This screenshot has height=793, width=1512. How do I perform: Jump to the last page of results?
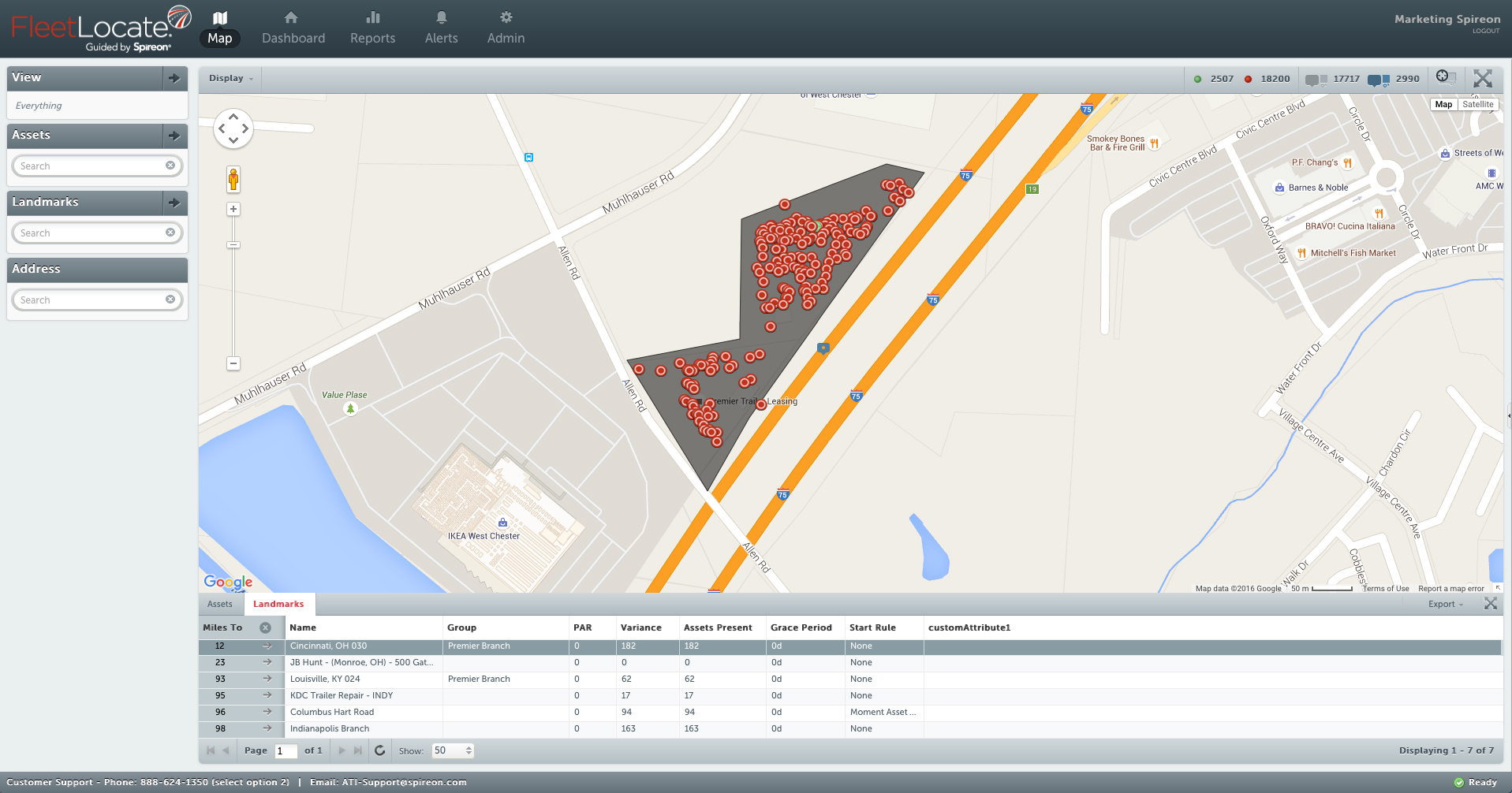click(357, 750)
